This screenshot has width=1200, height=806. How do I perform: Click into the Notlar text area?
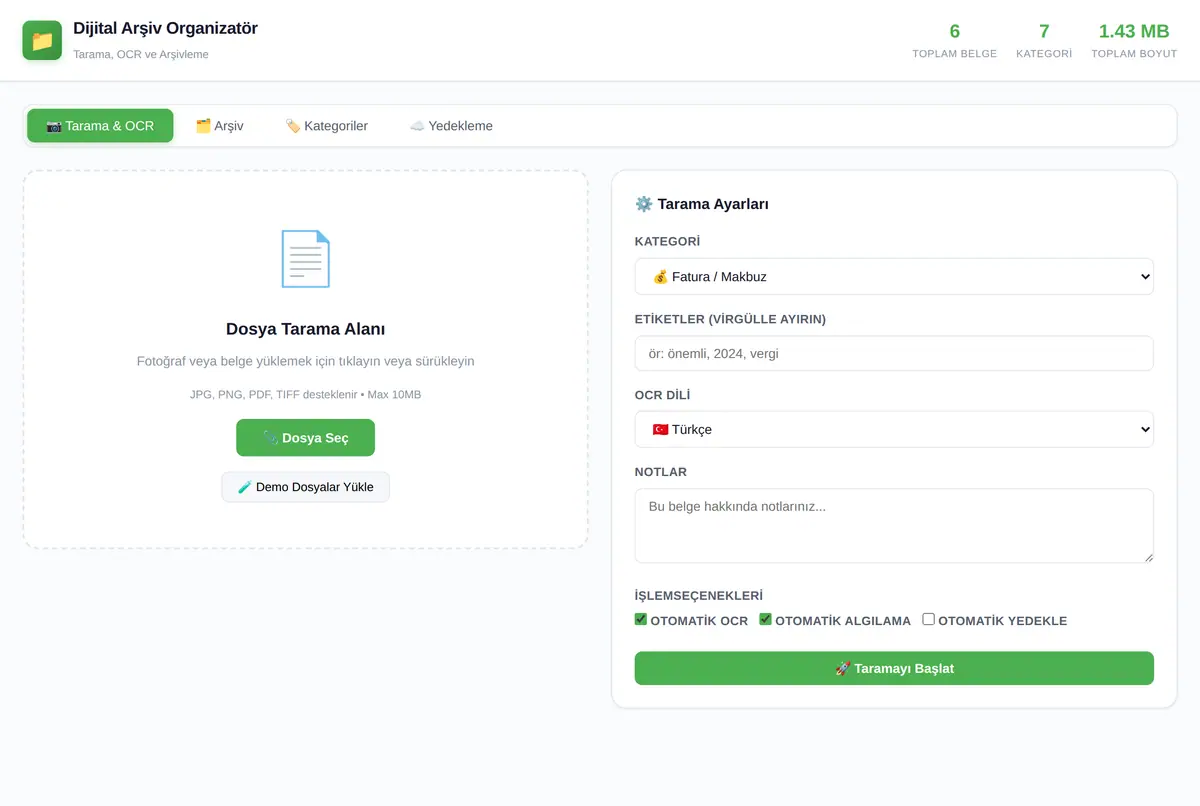pyautogui.click(x=894, y=526)
